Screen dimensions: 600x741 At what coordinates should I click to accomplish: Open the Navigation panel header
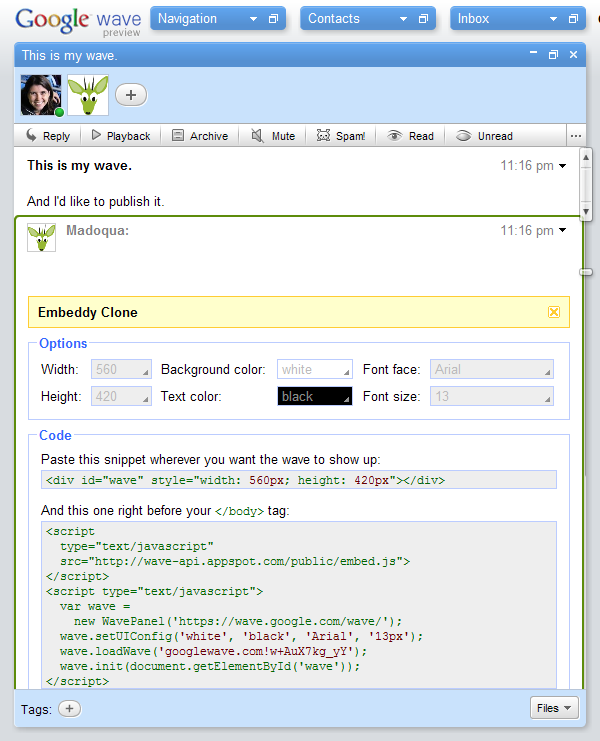pyautogui.click(x=218, y=18)
